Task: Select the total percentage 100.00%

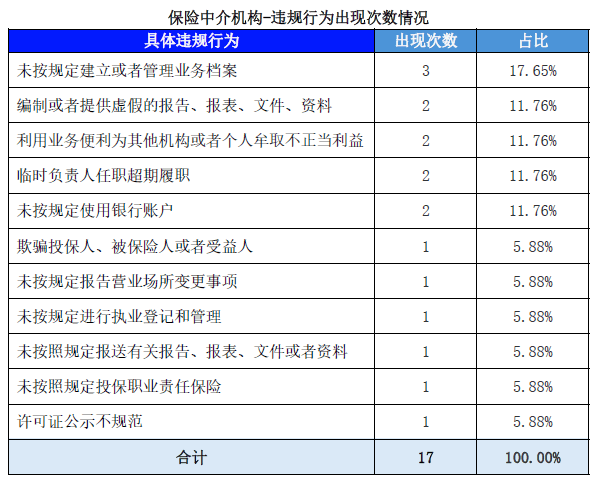Action: 533,458
